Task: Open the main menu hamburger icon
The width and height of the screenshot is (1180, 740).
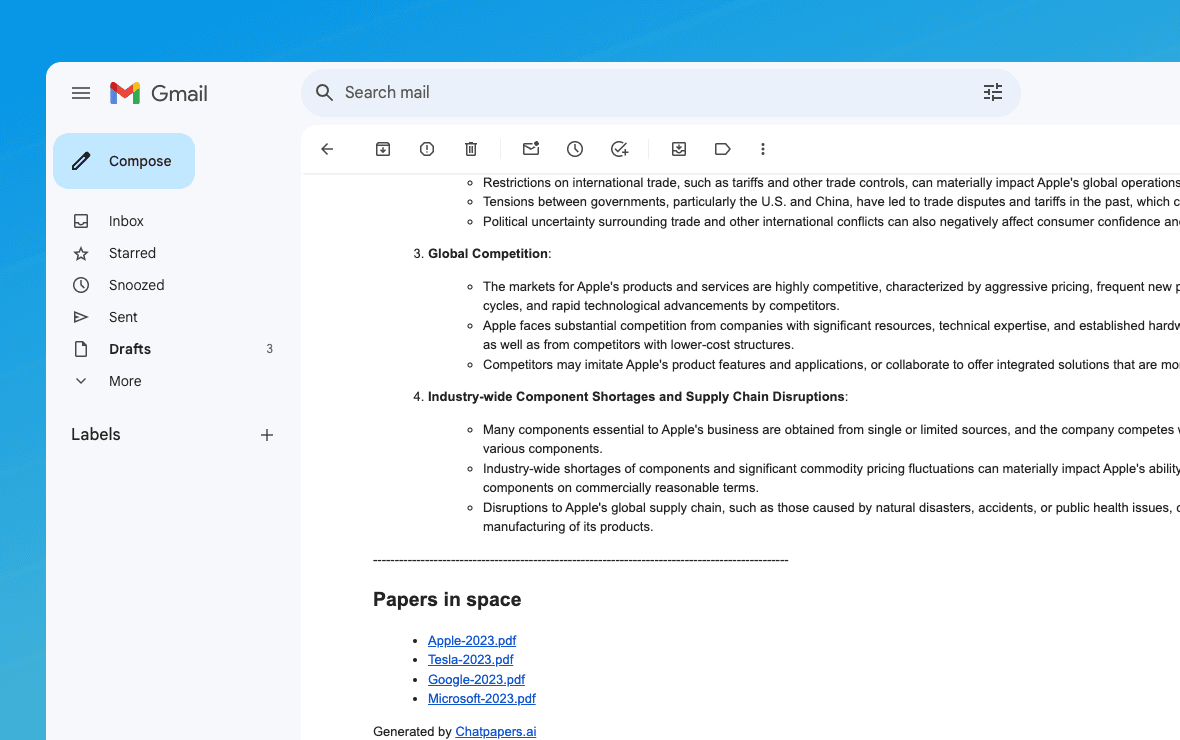Action: 81,93
